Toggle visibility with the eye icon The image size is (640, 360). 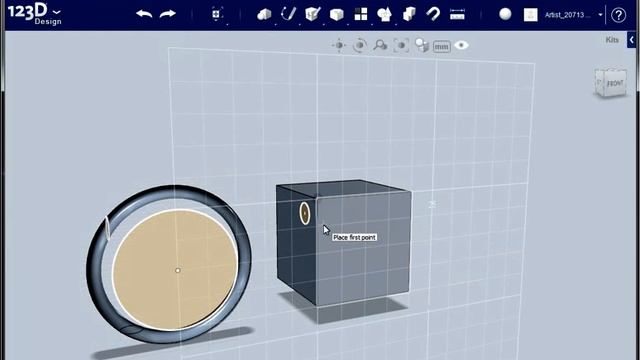[461, 45]
